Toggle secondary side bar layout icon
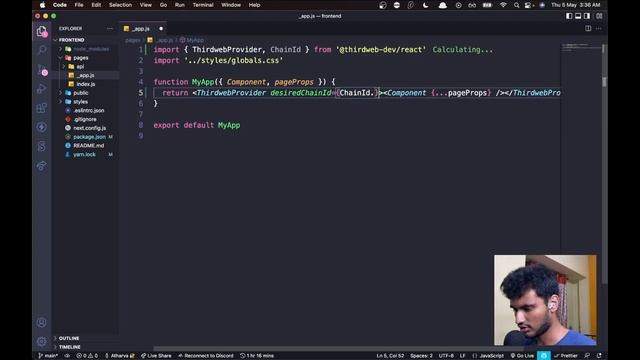640x360 pixels. click(587, 16)
